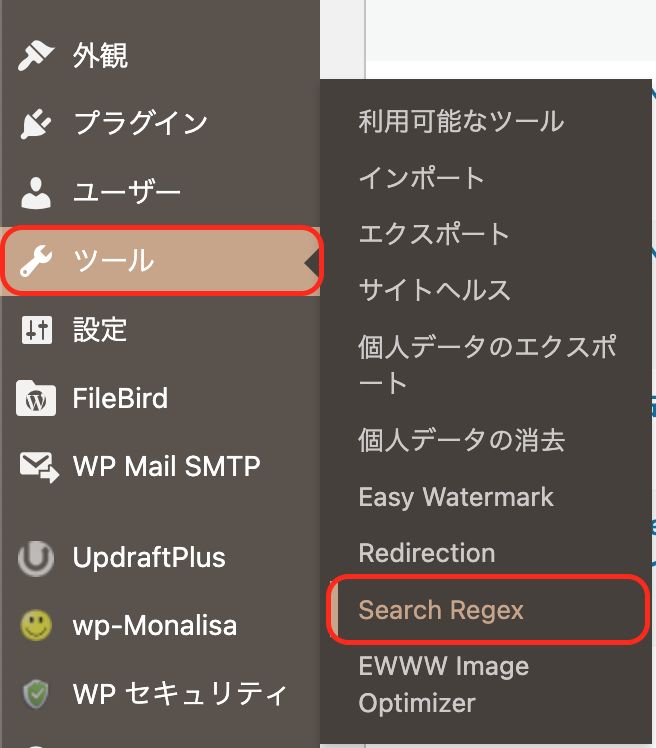The width and height of the screenshot is (656, 748).
Task: Click the WP Mail SMTP envelope icon
Action: pyautogui.click(x=39, y=467)
